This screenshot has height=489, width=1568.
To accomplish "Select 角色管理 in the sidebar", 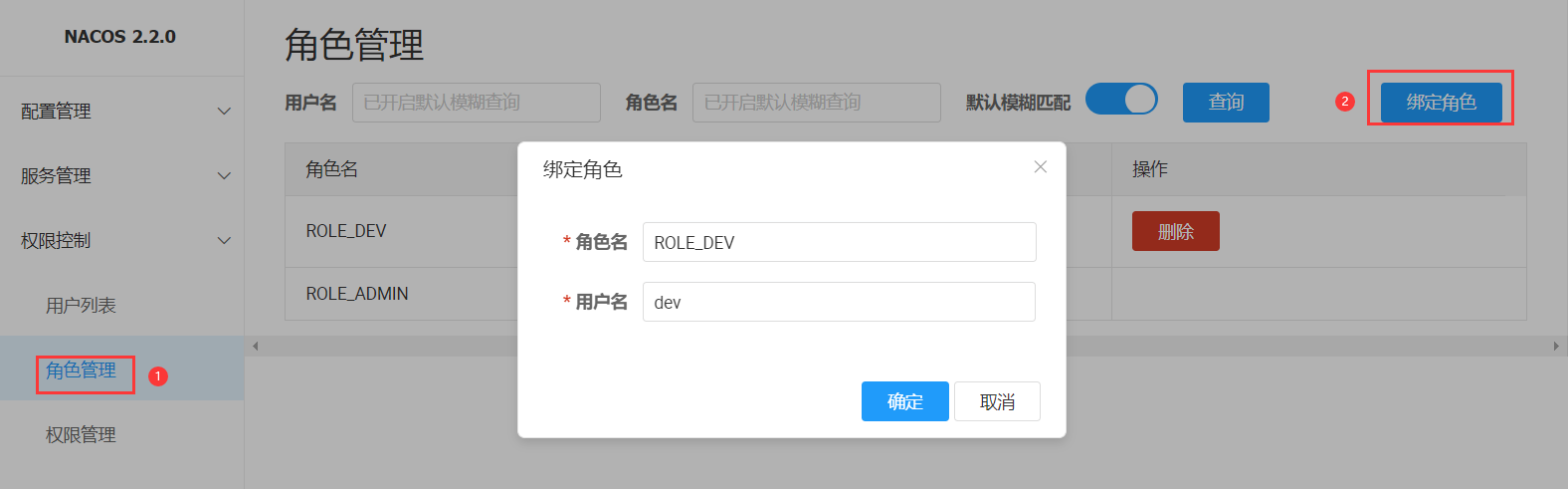I will tap(81, 370).
